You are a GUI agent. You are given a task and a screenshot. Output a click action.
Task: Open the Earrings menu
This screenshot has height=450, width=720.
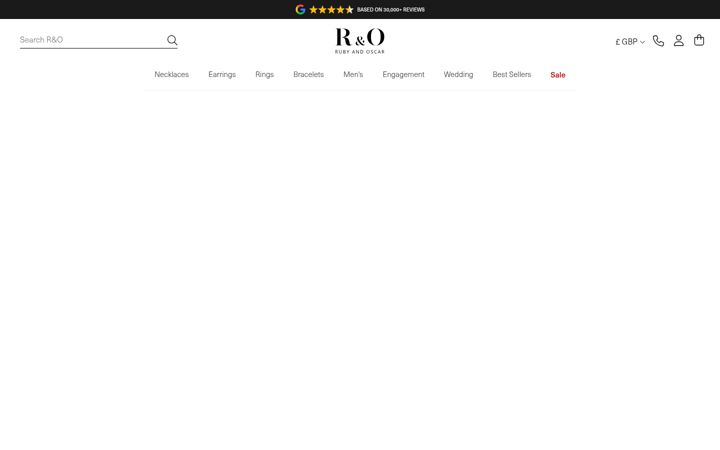(x=222, y=74)
